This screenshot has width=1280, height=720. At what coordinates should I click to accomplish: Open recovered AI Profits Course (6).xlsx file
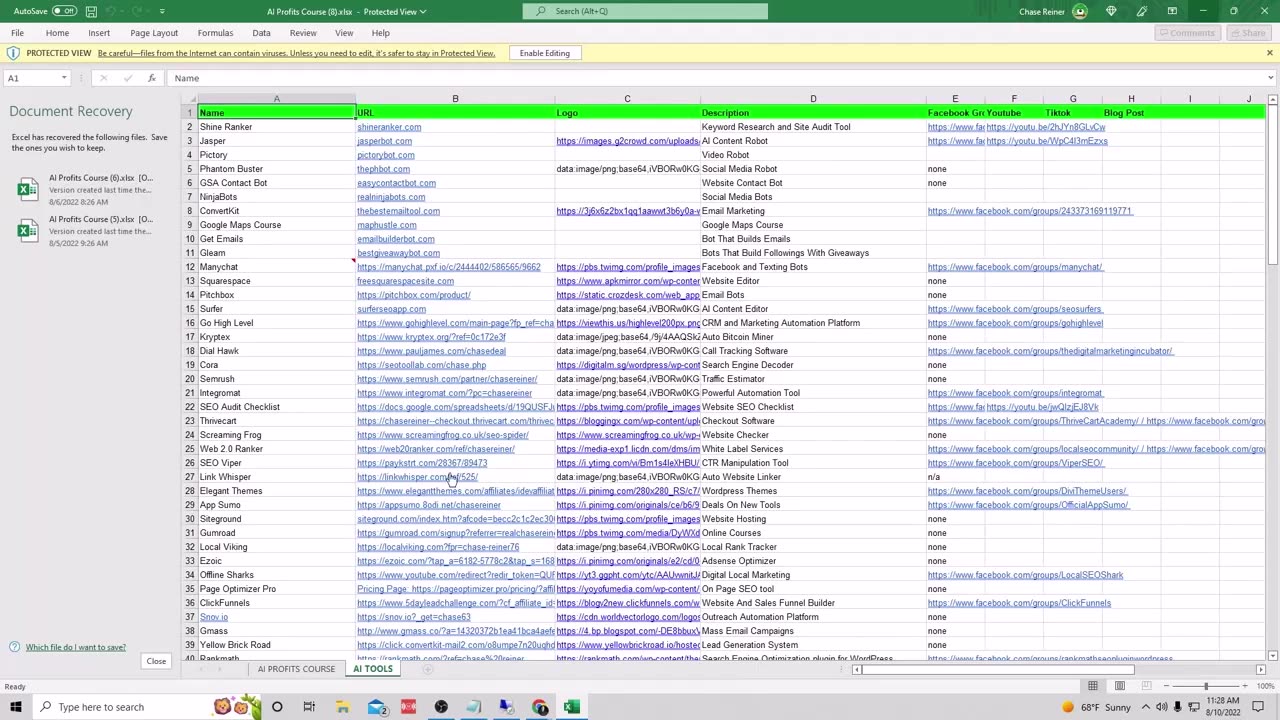(x=90, y=190)
